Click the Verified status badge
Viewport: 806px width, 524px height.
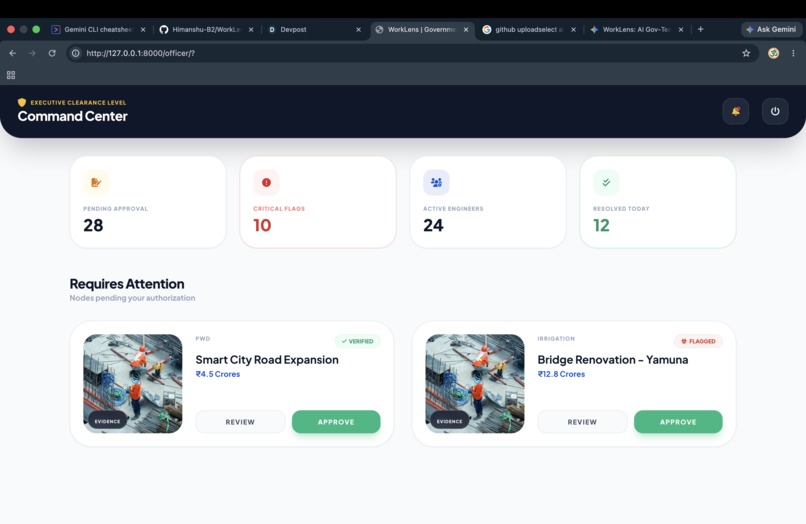tap(358, 341)
